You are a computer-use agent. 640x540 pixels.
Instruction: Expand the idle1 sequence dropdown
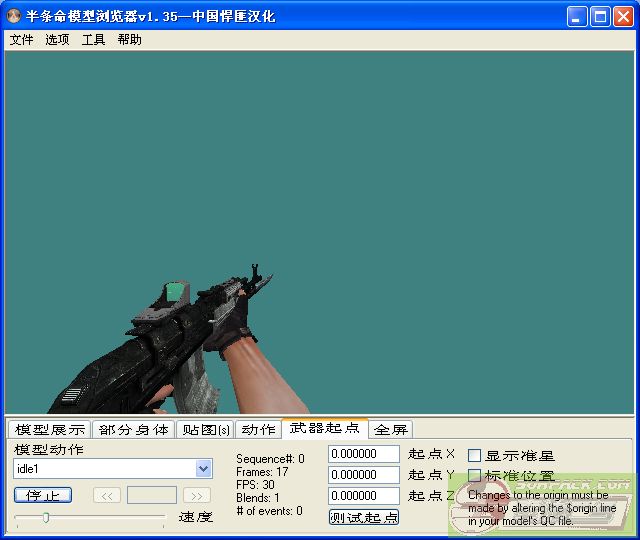coord(203,469)
